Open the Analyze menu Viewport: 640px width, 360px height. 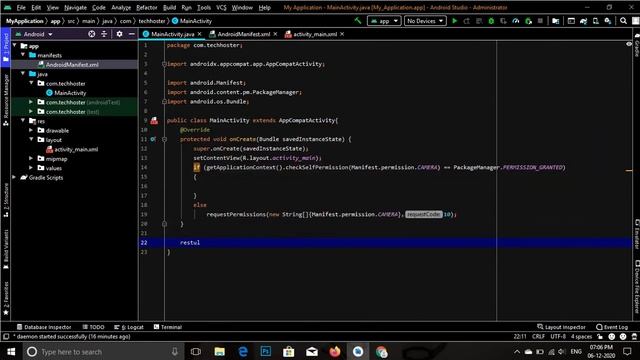click(x=121, y=7)
